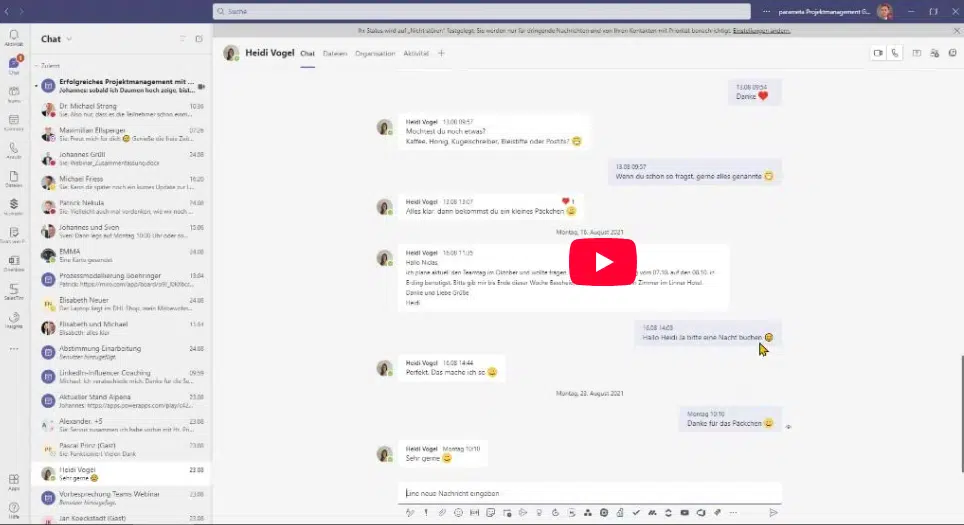964x525 pixels.
Task: Open the text format options in compose bar
Action: (x=410, y=513)
